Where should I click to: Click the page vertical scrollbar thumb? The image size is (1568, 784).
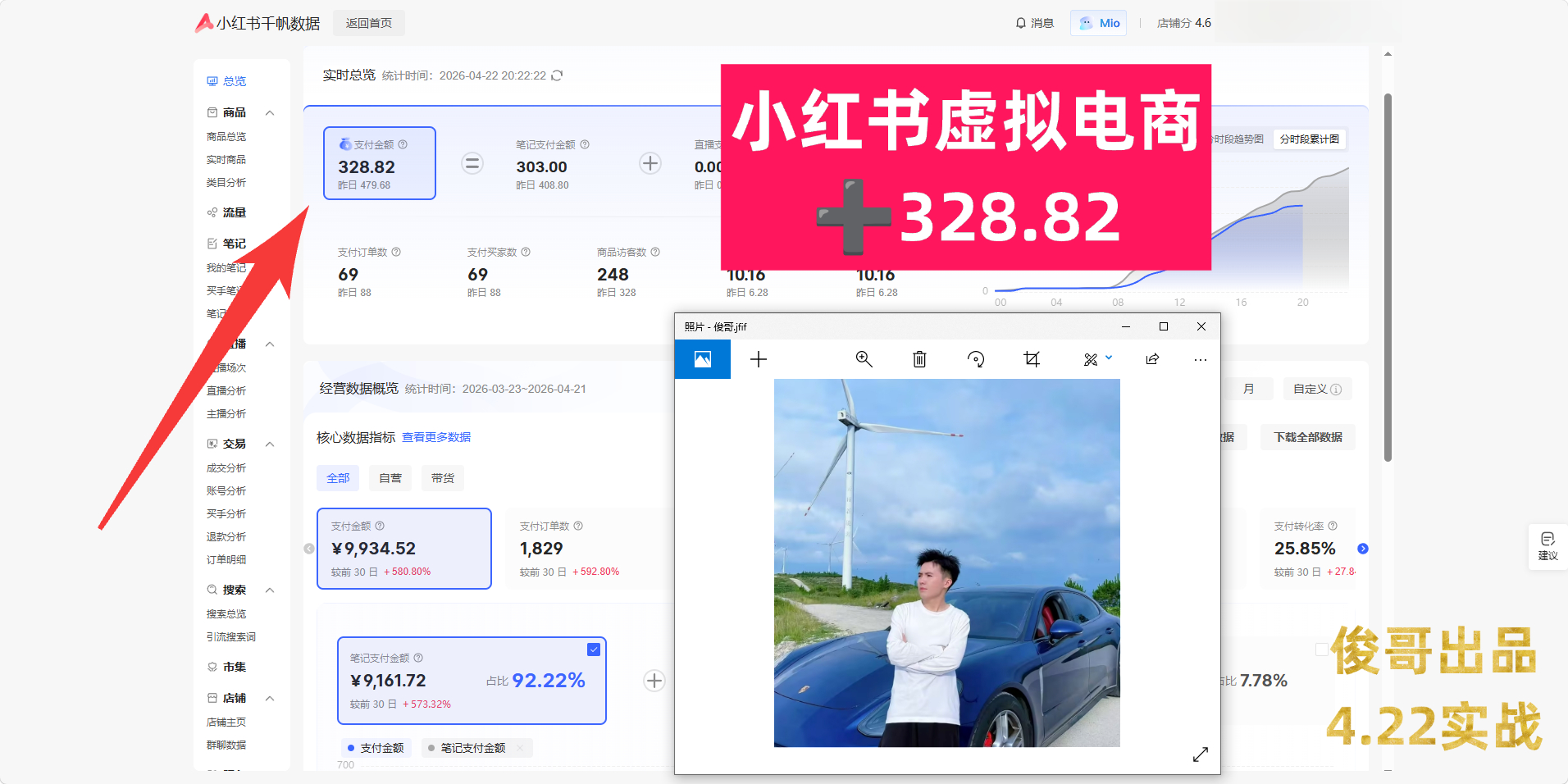coord(1388,277)
